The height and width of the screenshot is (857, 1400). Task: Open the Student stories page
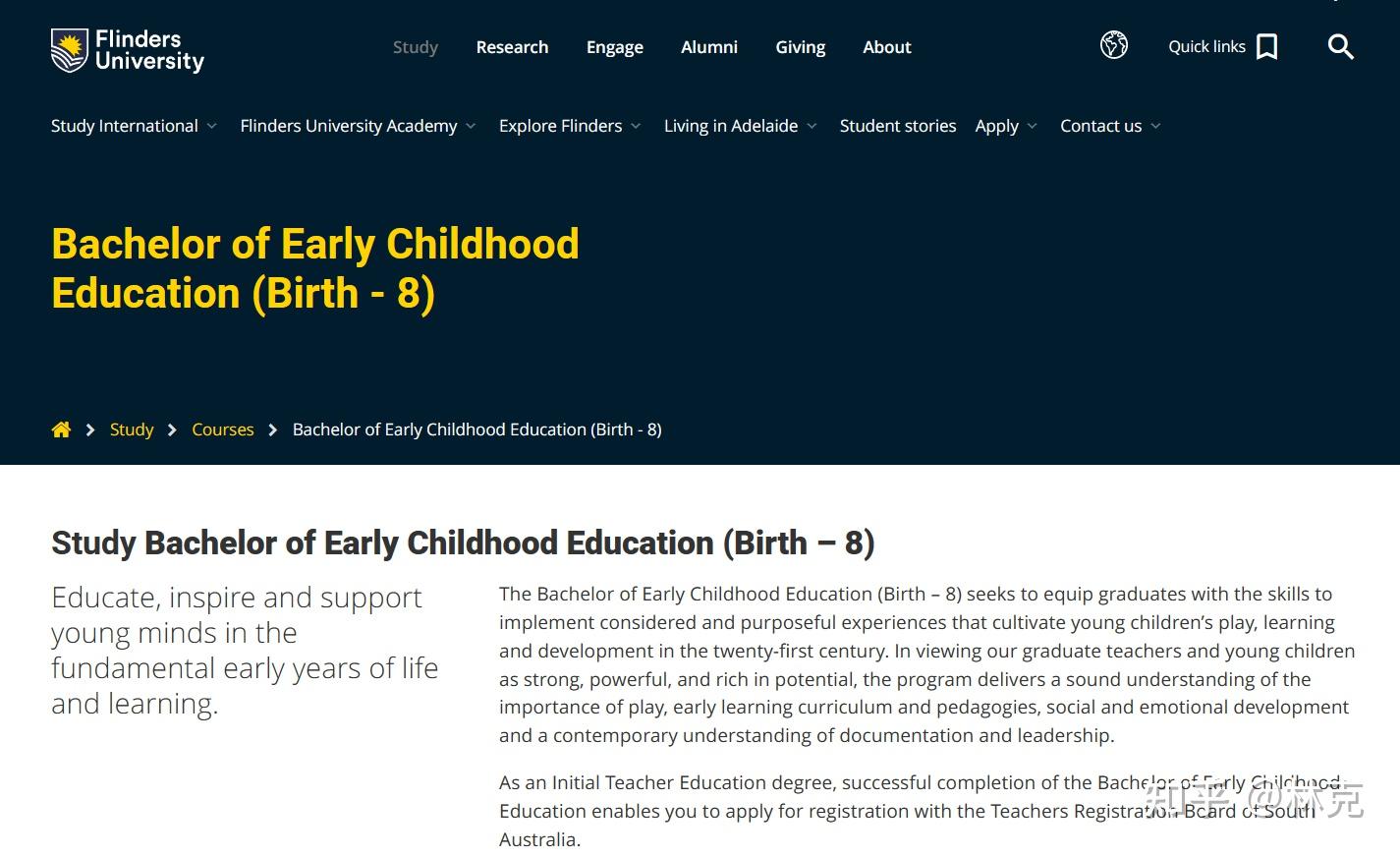898,126
